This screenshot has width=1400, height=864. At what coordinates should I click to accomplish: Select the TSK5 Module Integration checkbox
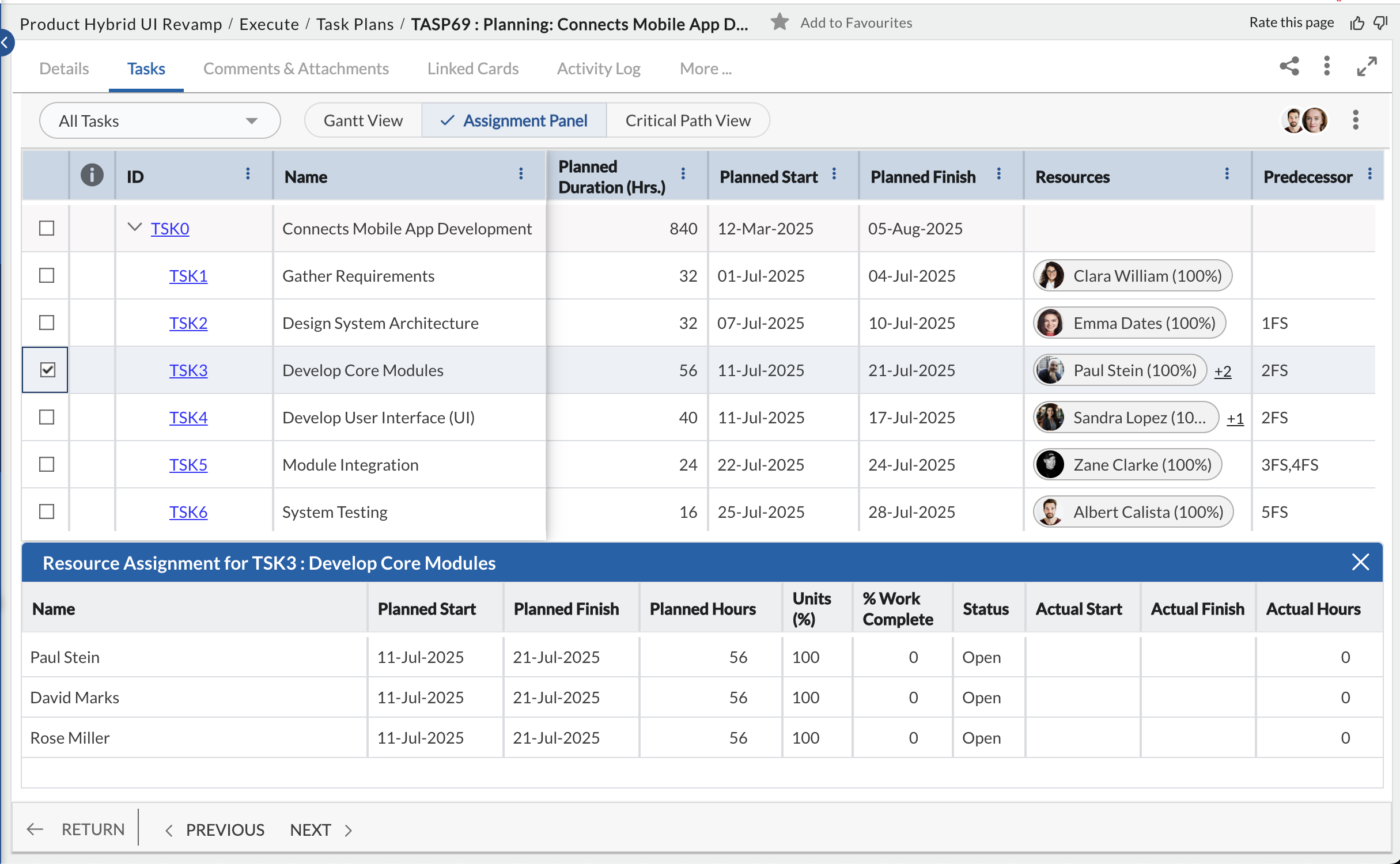pos(47,464)
